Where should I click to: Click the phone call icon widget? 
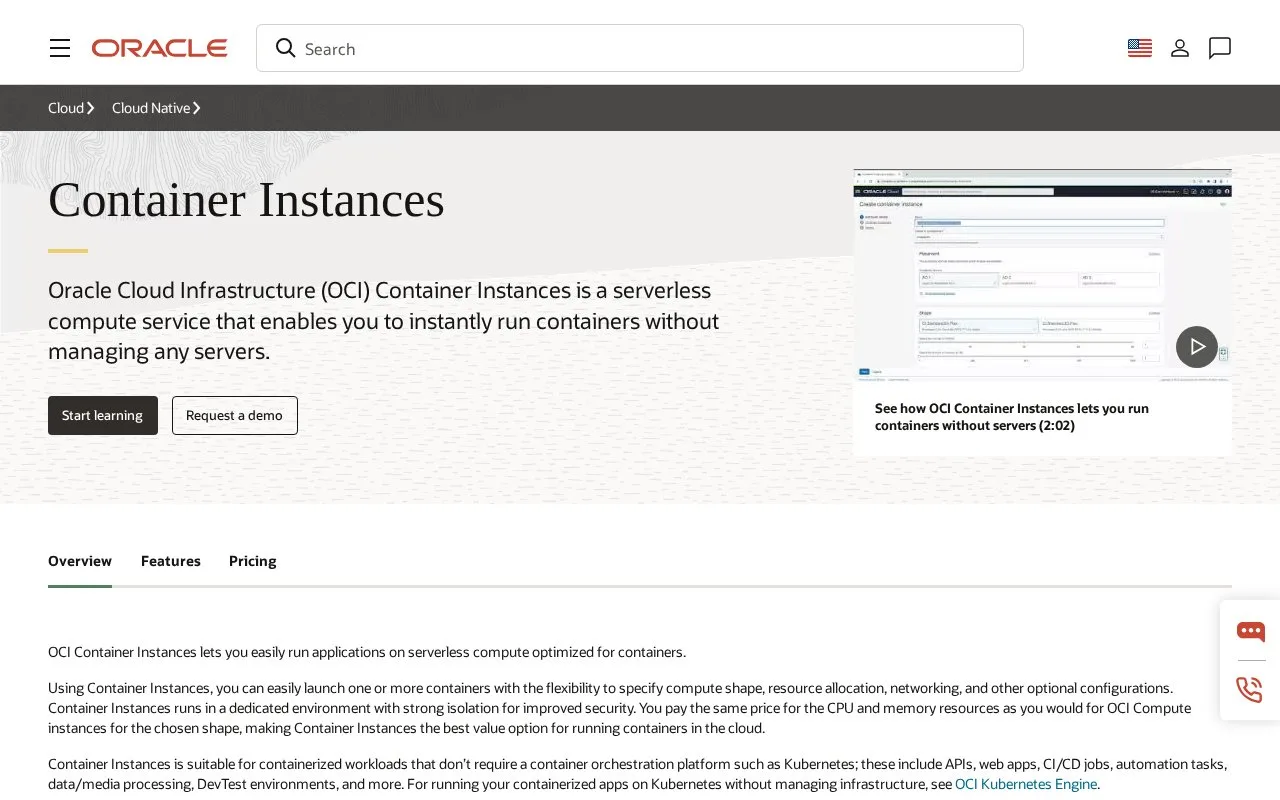pos(1250,690)
